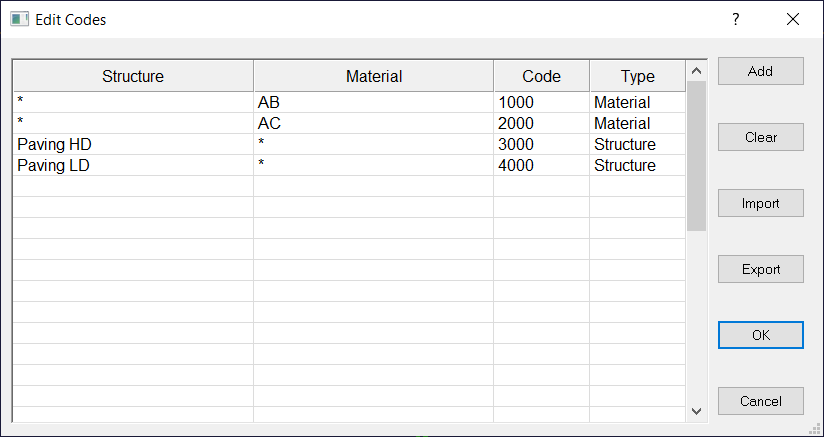Click the Structure column header
This screenshot has width=824, height=437.
click(133, 76)
